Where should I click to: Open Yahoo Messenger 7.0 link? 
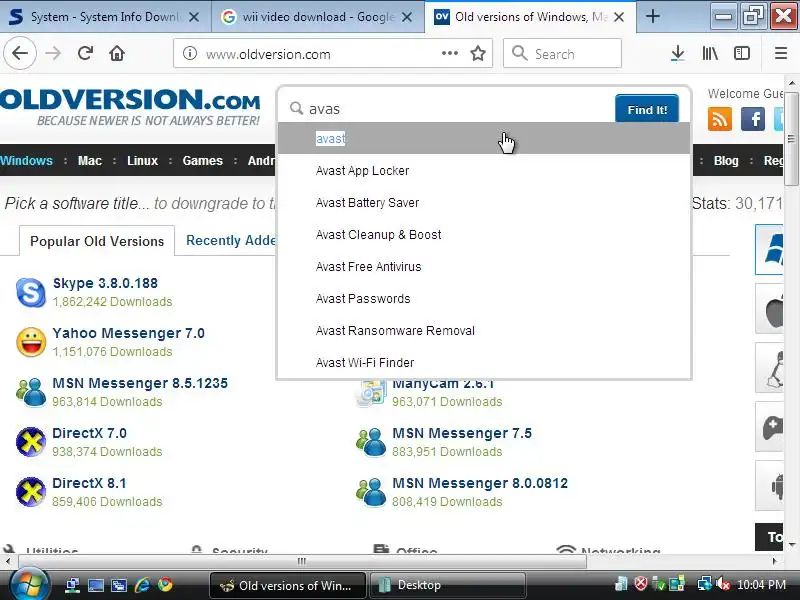click(129, 333)
